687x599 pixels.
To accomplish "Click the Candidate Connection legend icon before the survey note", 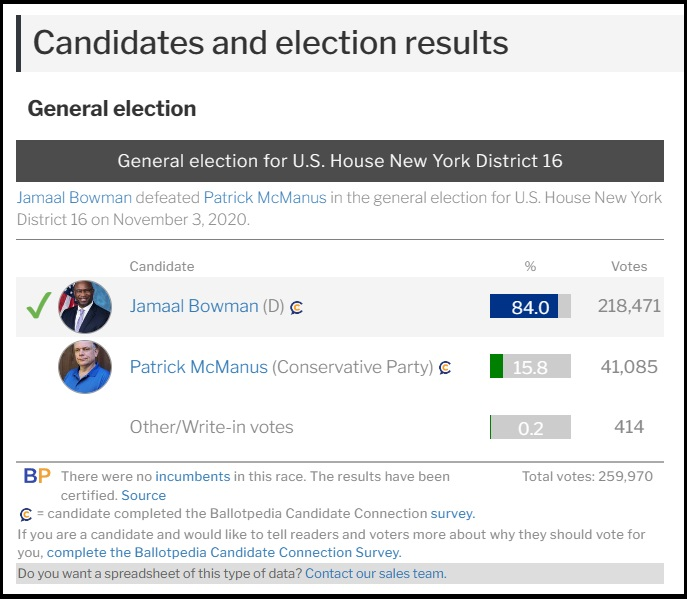I will [26, 514].
